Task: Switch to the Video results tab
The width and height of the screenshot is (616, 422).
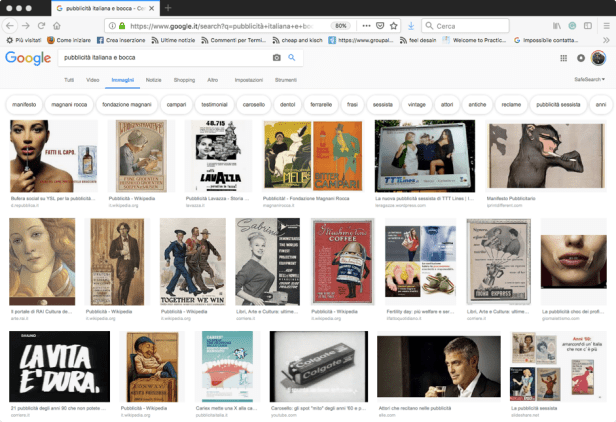Action: 92,79
